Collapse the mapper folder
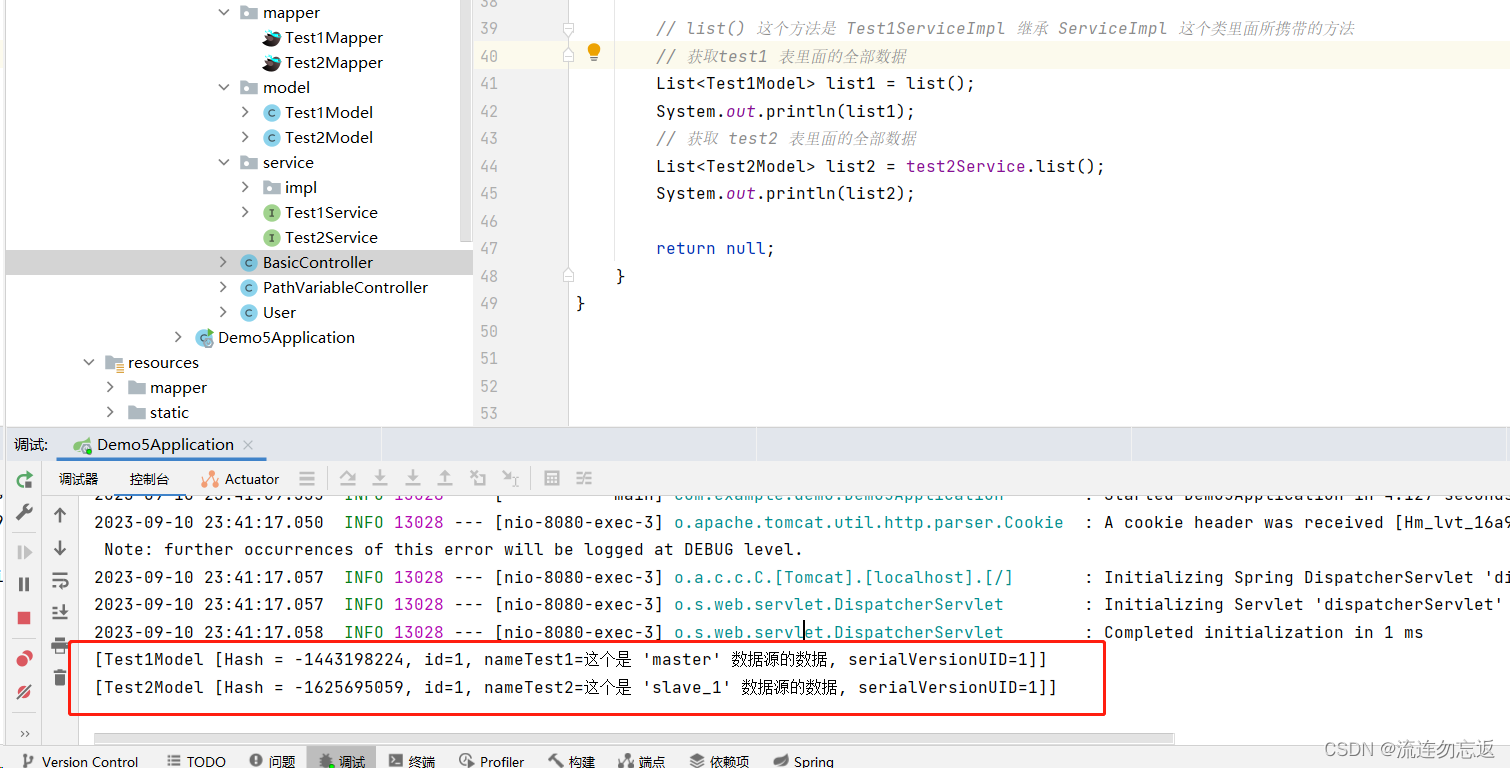This screenshot has width=1510, height=768. [224, 12]
